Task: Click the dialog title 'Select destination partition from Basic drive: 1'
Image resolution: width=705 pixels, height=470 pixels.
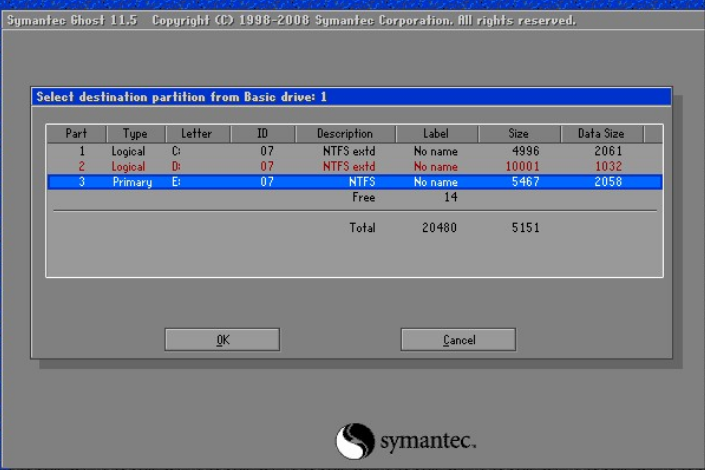Action: pyautogui.click(x=182, y=97)
